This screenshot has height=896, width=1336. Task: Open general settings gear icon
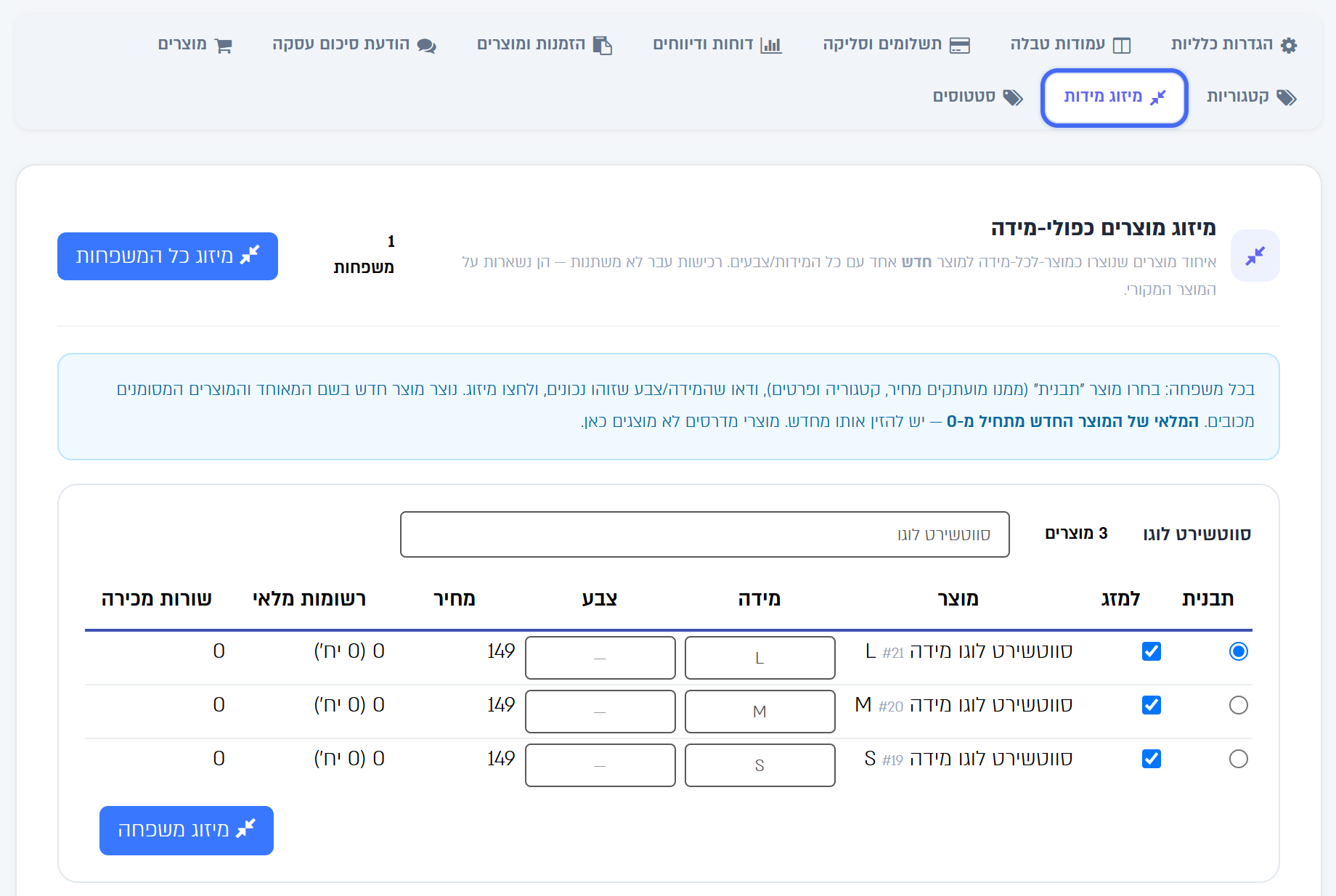pyautogui.click(x=1289, y=45)
